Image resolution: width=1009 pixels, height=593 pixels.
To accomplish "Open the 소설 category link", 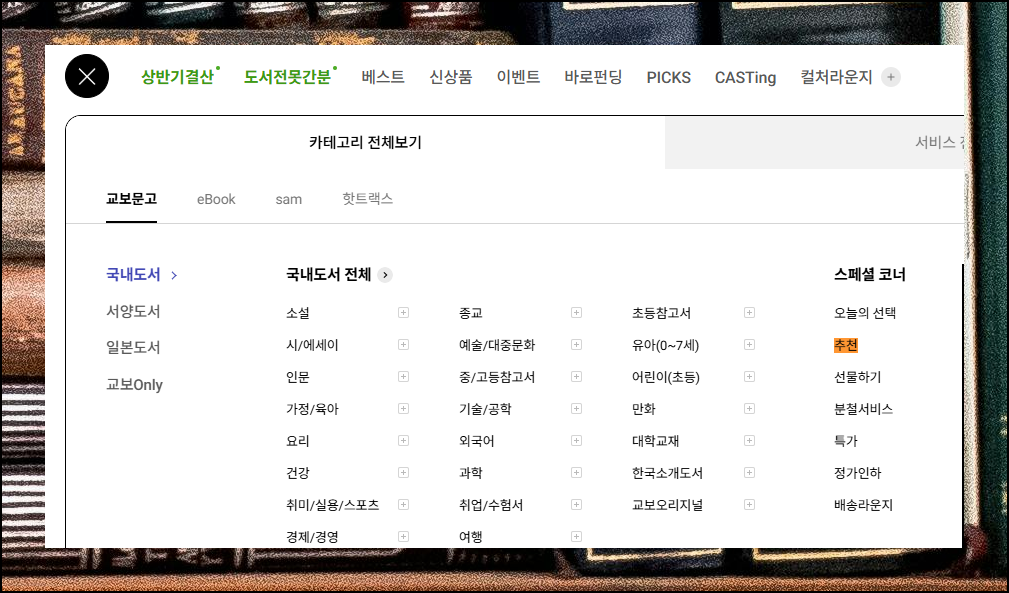I will click(x=298, y=313).
